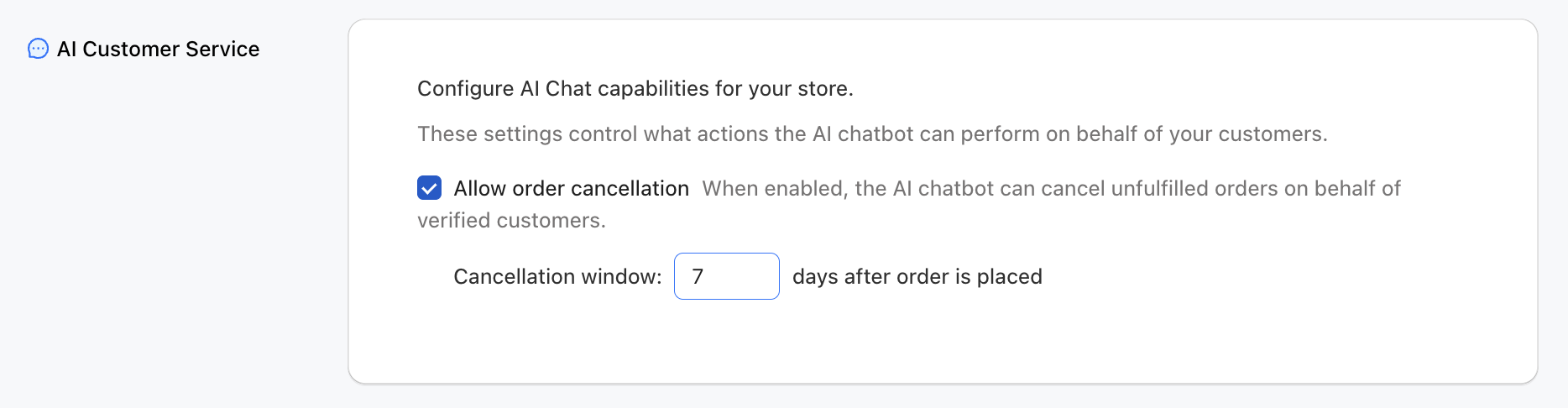Click the 'verified customers.' text line

click(511, 220)
